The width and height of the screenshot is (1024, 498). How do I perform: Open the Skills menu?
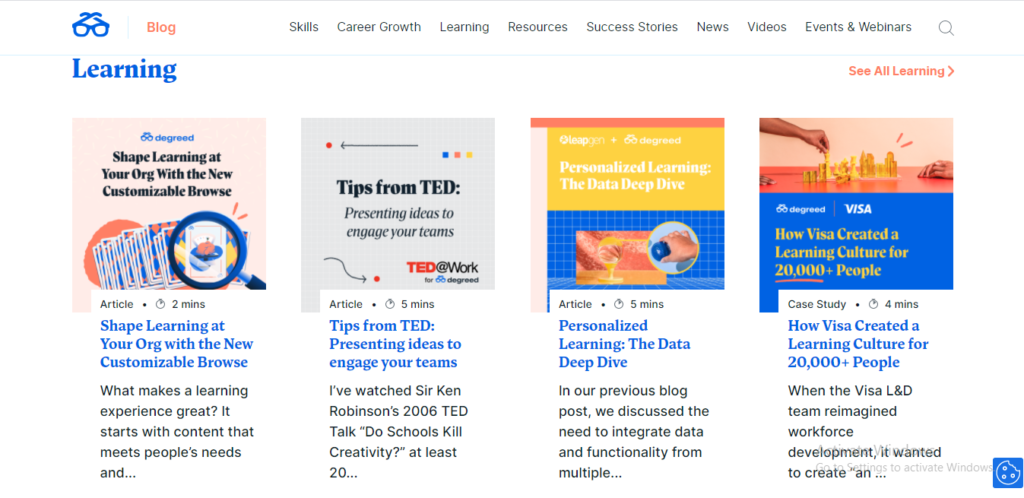[303, 27]
